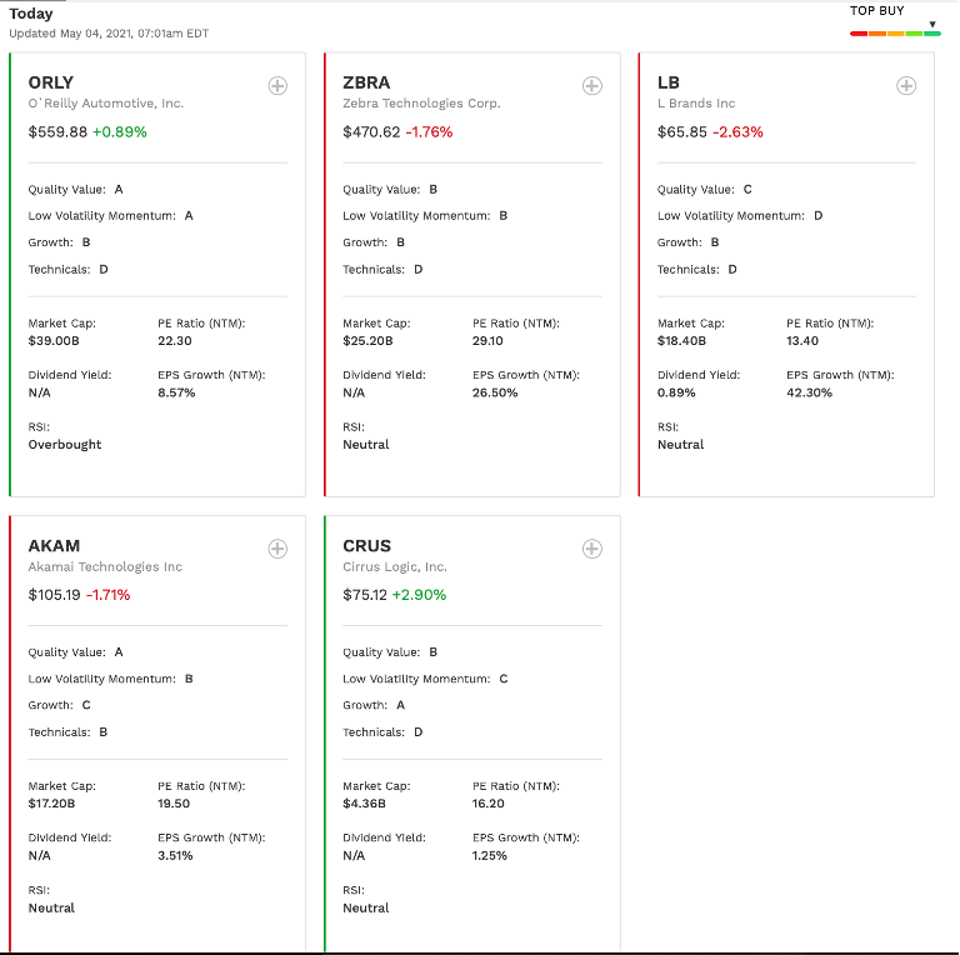Click LB dividend yield 0.89%
960x955 pixels.
(x=677, y=393)
